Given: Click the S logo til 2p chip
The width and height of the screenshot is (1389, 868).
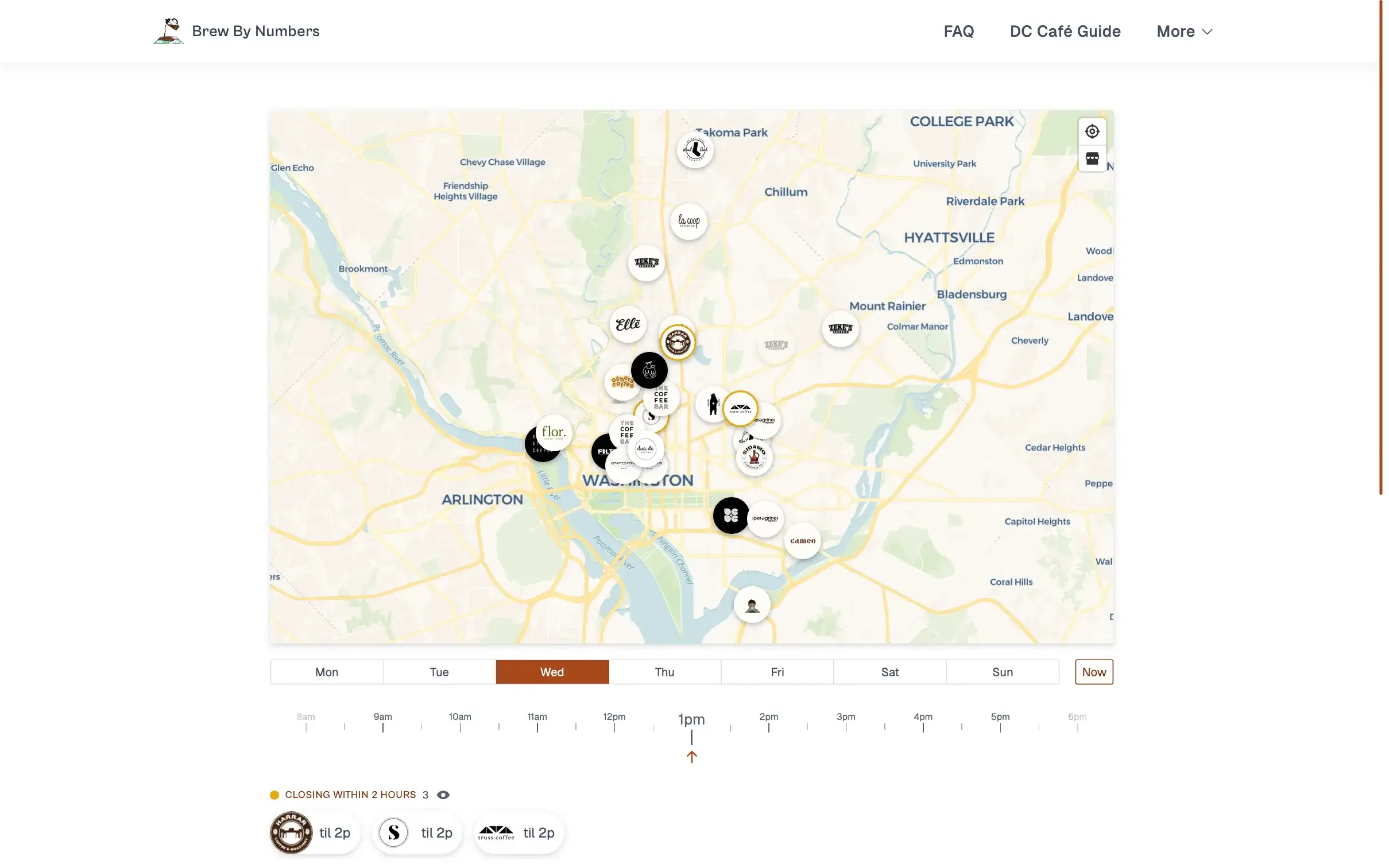Looking at the screenshot, I should (417, 833).
